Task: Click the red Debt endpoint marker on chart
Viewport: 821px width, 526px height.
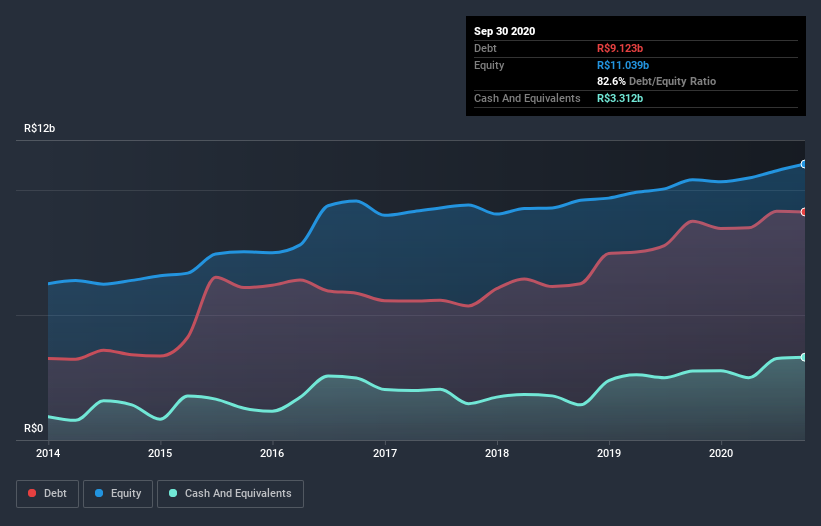Action: click(804, 212)
